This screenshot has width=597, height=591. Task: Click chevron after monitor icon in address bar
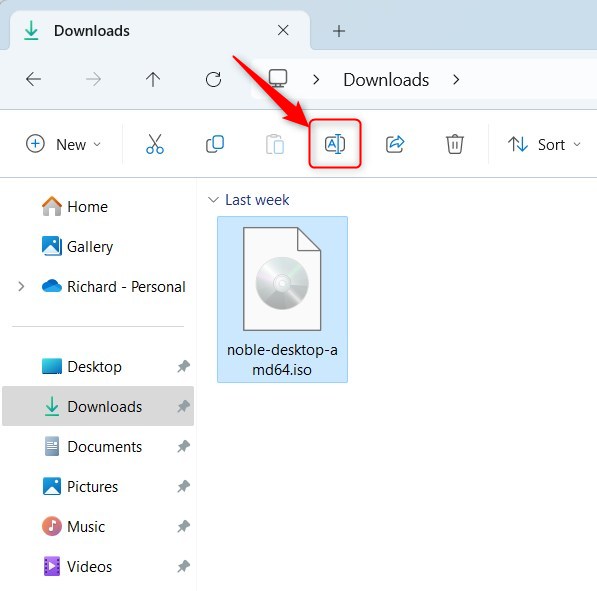coord(316,80)
